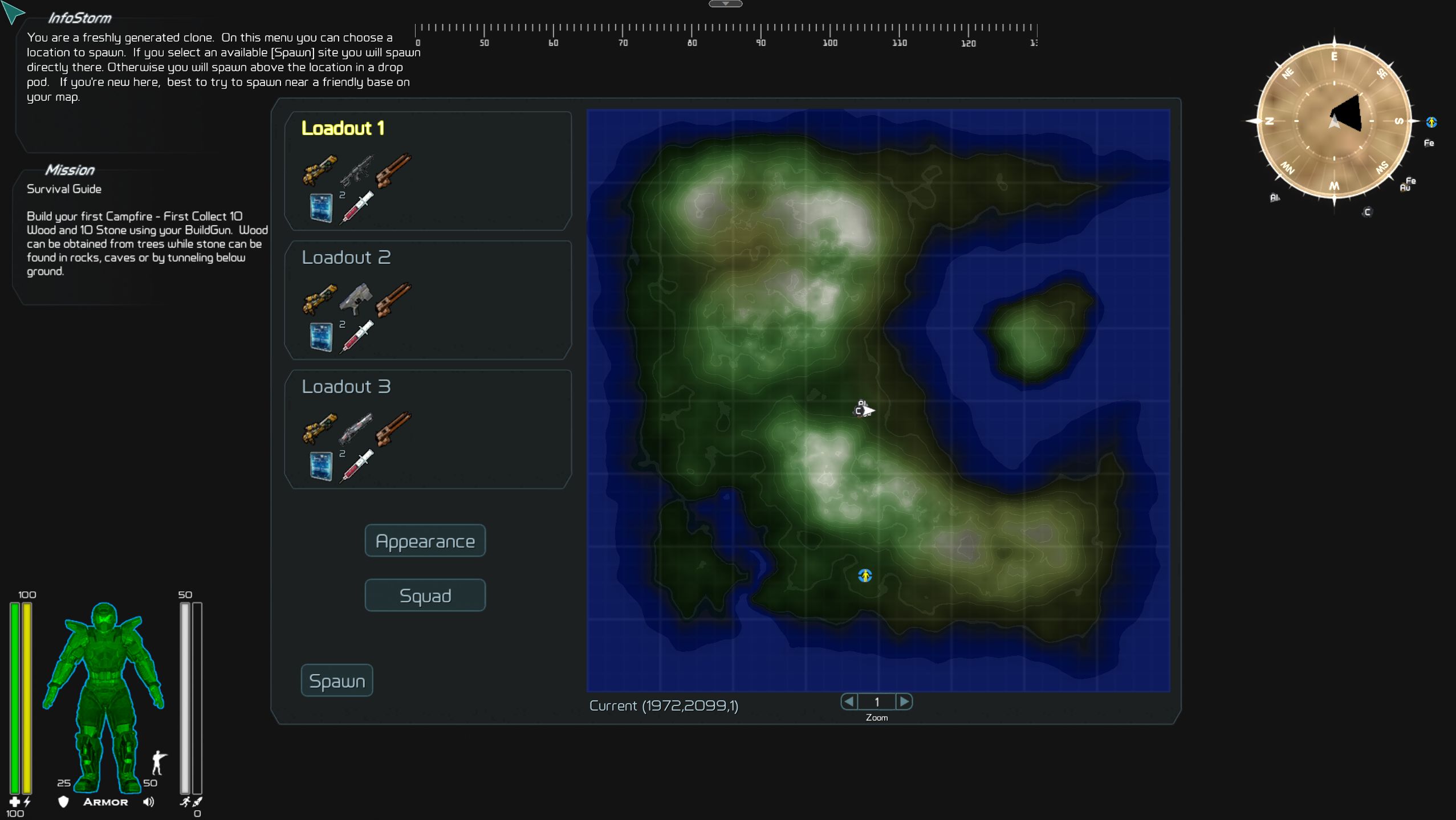Select the grey shotgun in Loadout 3
The width and height of the screenshot is (1456, 820).
point(357,429)
